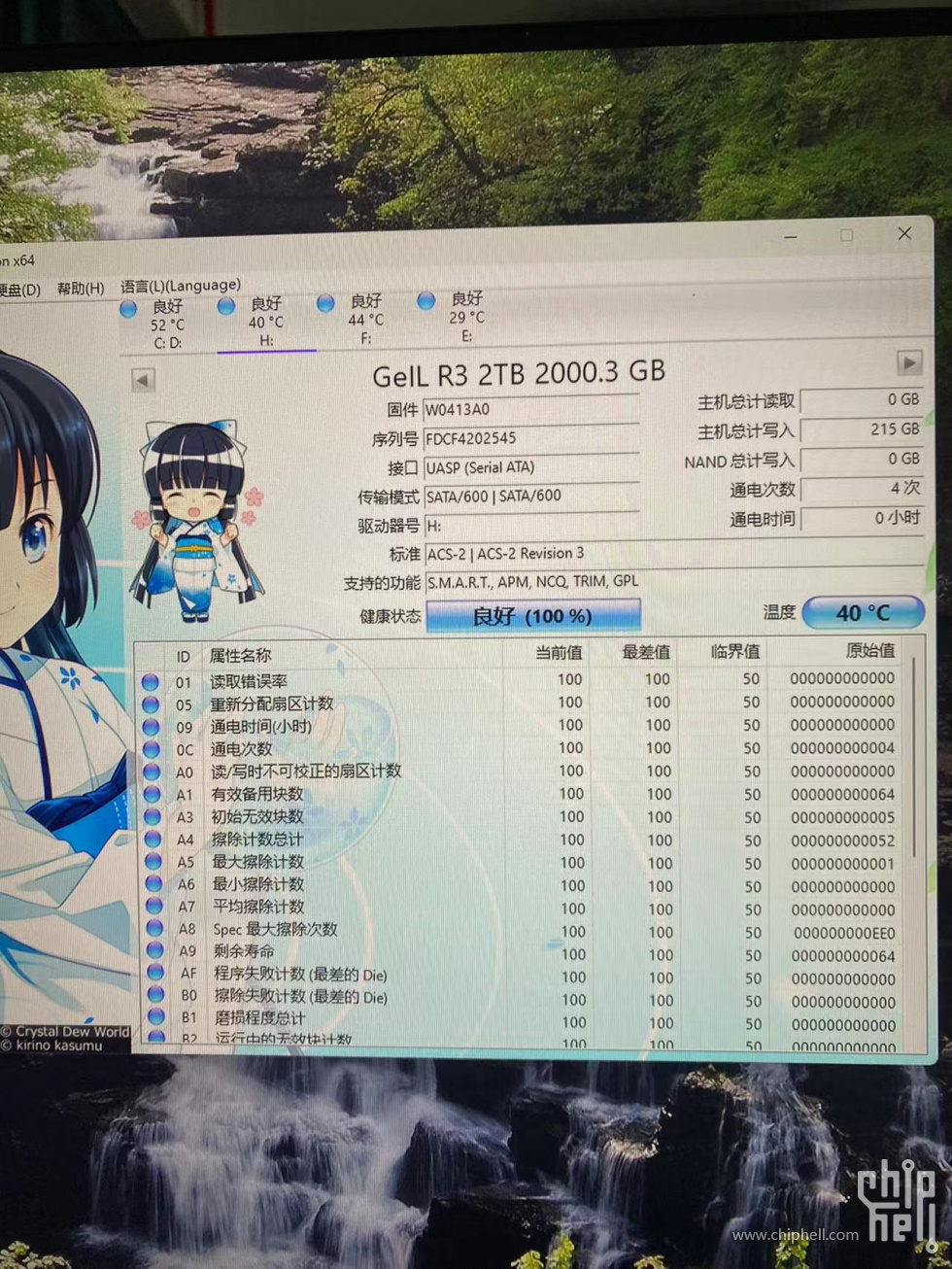952x1269 pixels.
Task: Click the 传输模式 field showing SATA/600
Action: click(x=531, y=496)
